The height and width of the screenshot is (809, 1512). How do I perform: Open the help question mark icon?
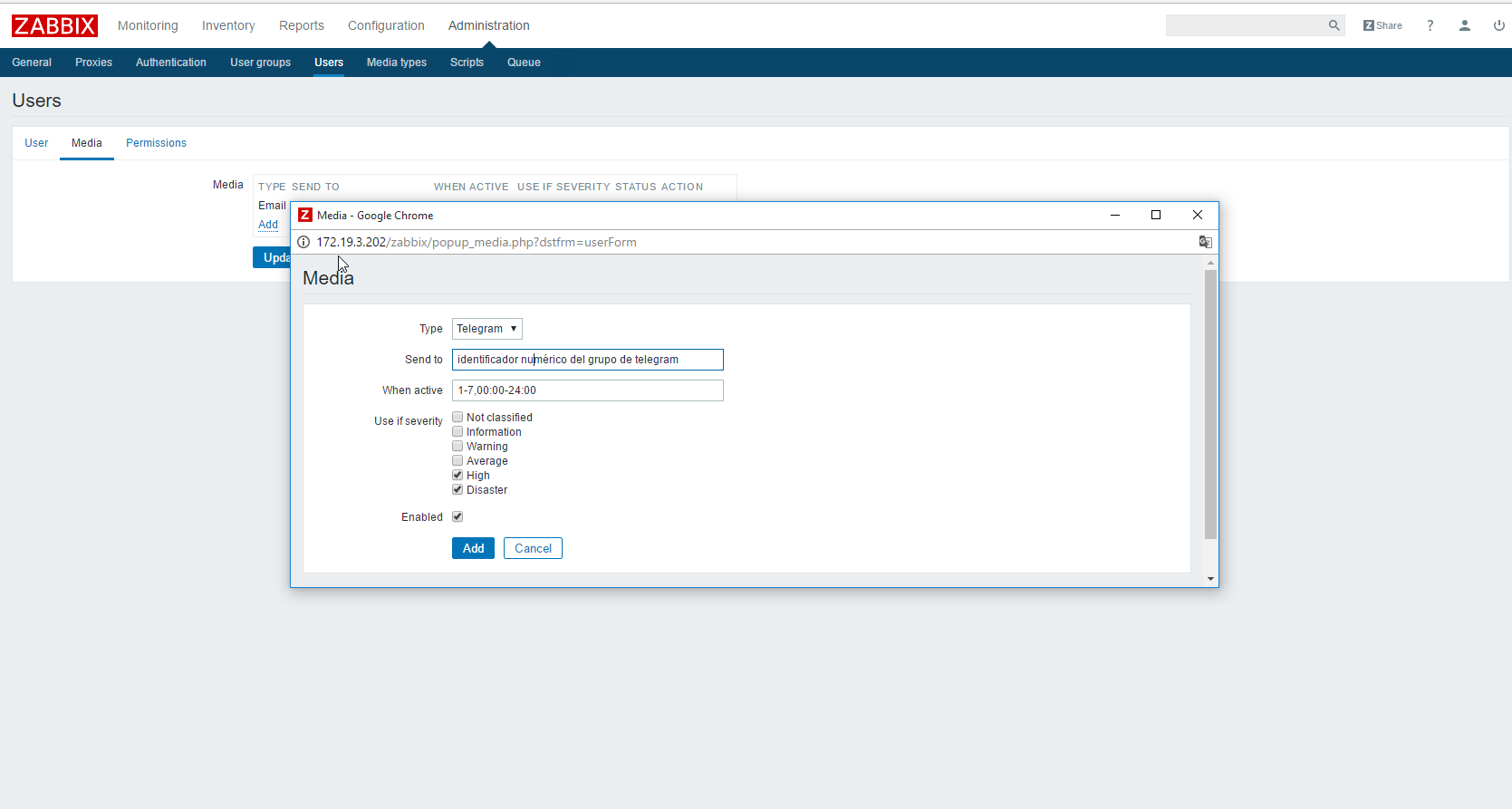pyautogui.click(x=1430, y=25)
